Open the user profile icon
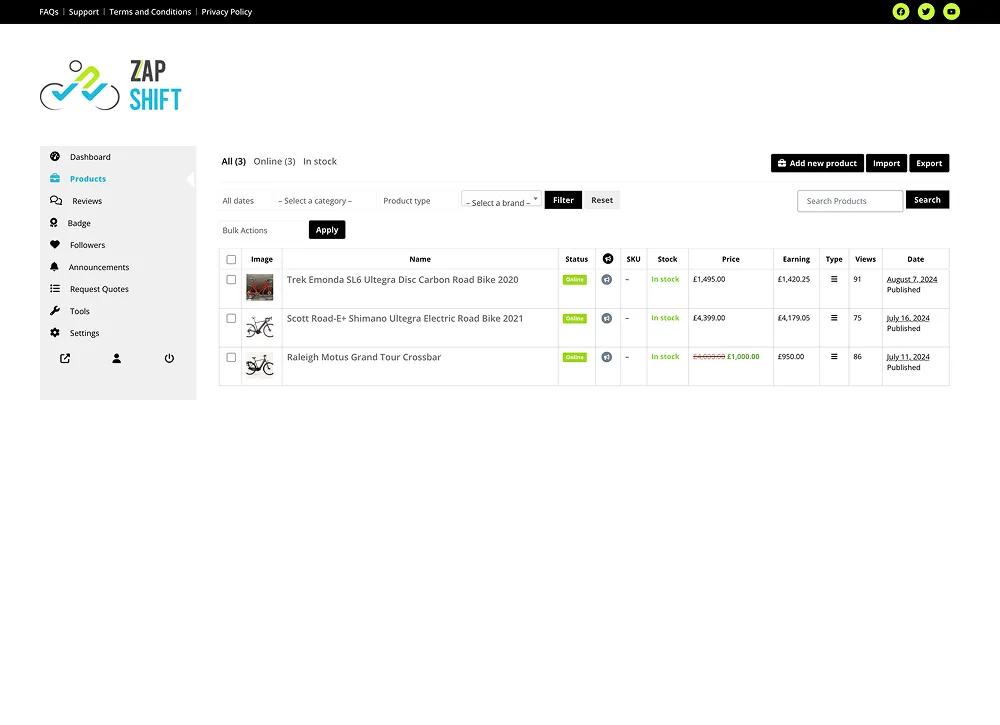This screenshot has width=1000, height=725. 116,358
